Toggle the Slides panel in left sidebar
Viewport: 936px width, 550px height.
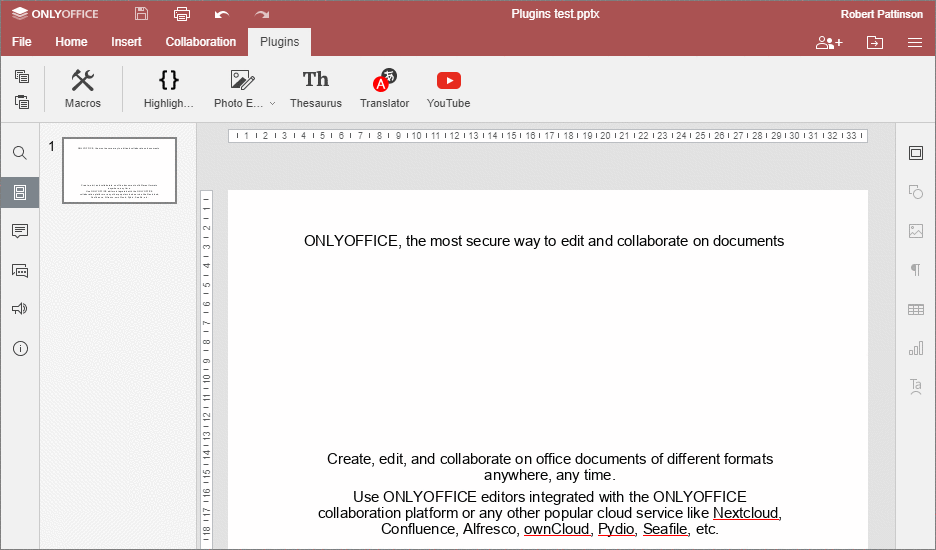(20, 192)
